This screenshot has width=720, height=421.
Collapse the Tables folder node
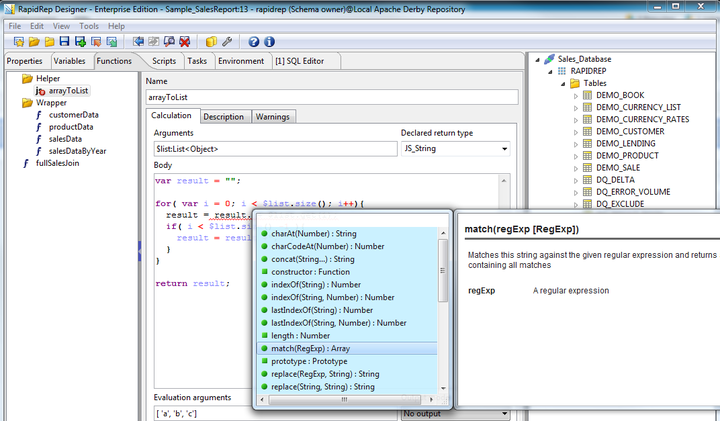click(563, 84)
